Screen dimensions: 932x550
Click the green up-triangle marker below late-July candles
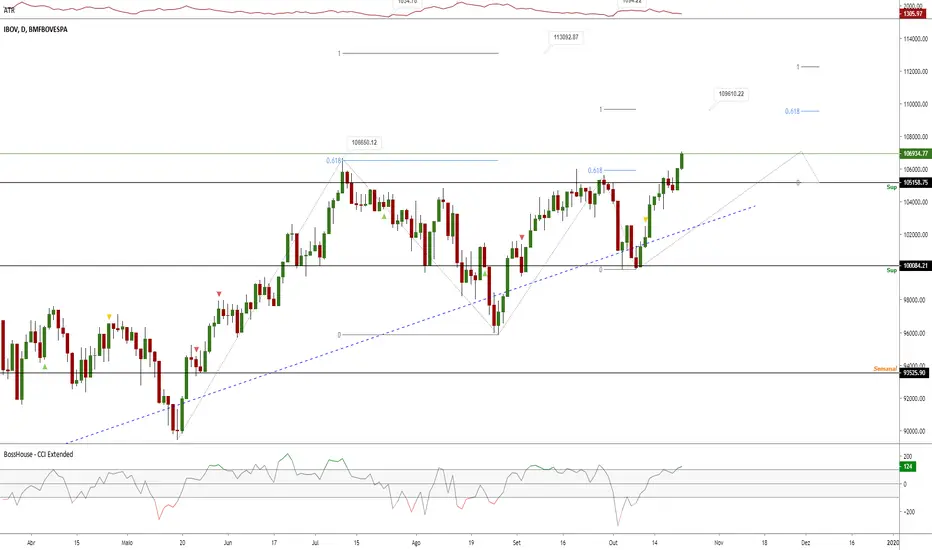(x=384, y=216)
